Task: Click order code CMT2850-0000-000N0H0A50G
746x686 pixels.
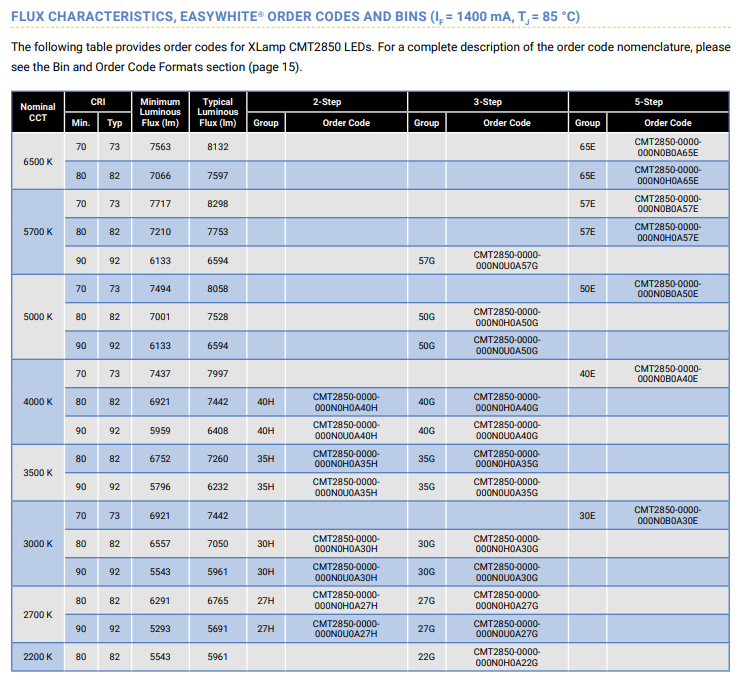Action: point(507,317)
